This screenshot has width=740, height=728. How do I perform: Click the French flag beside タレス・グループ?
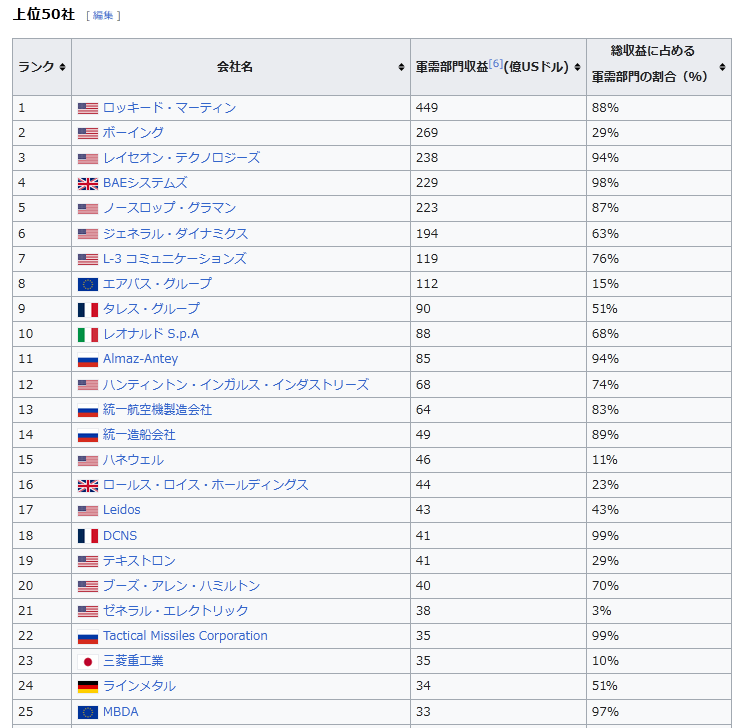pos(88,309)
